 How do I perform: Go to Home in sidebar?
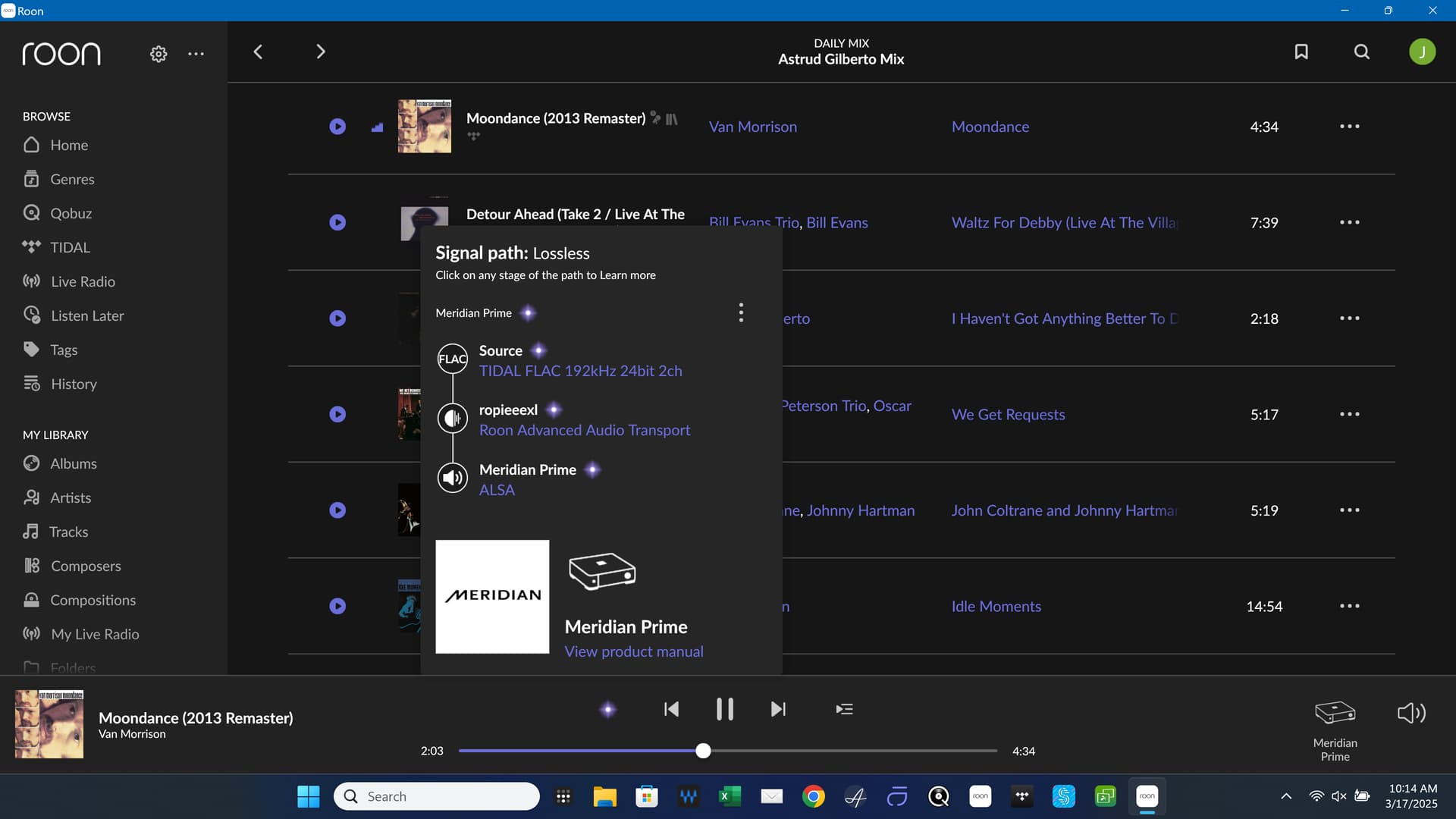click(56, 145)
